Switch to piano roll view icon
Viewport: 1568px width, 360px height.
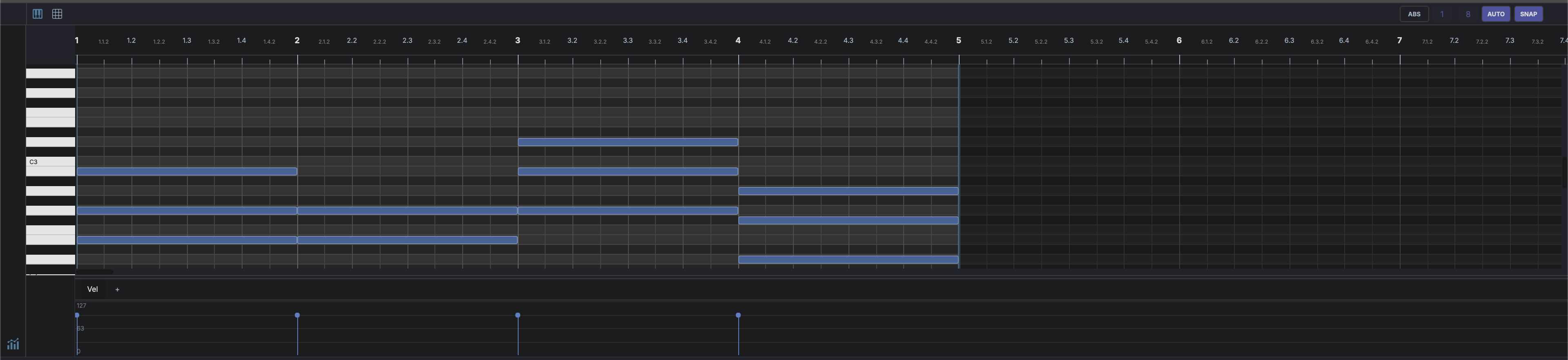[37, 14]
